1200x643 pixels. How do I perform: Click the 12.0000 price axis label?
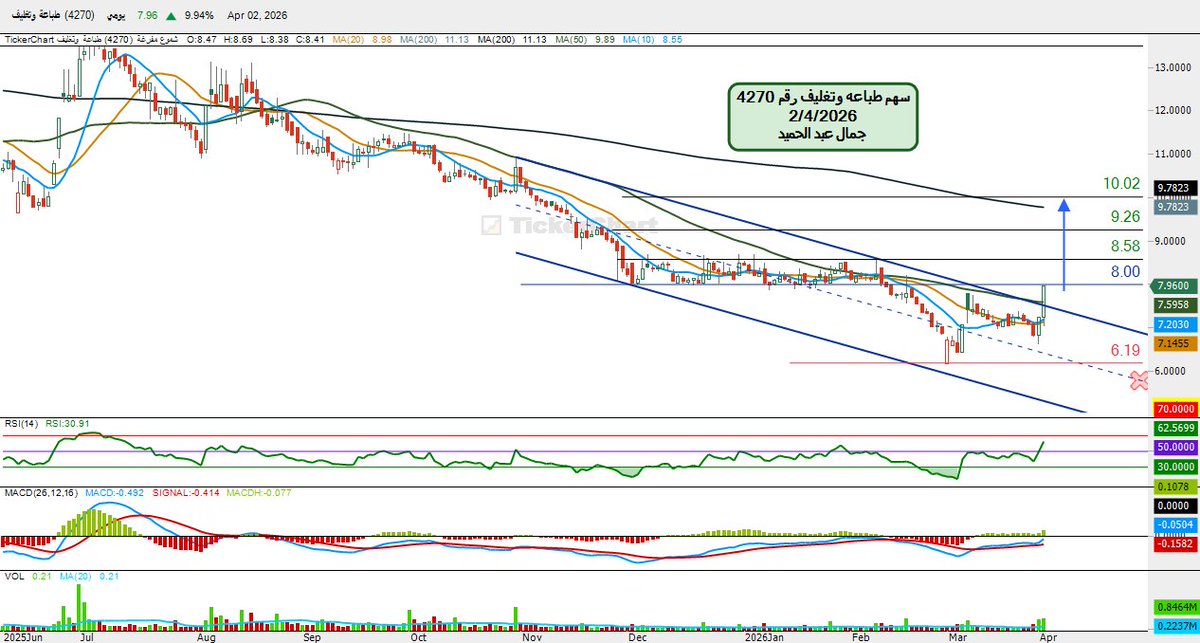(1174, 111)
